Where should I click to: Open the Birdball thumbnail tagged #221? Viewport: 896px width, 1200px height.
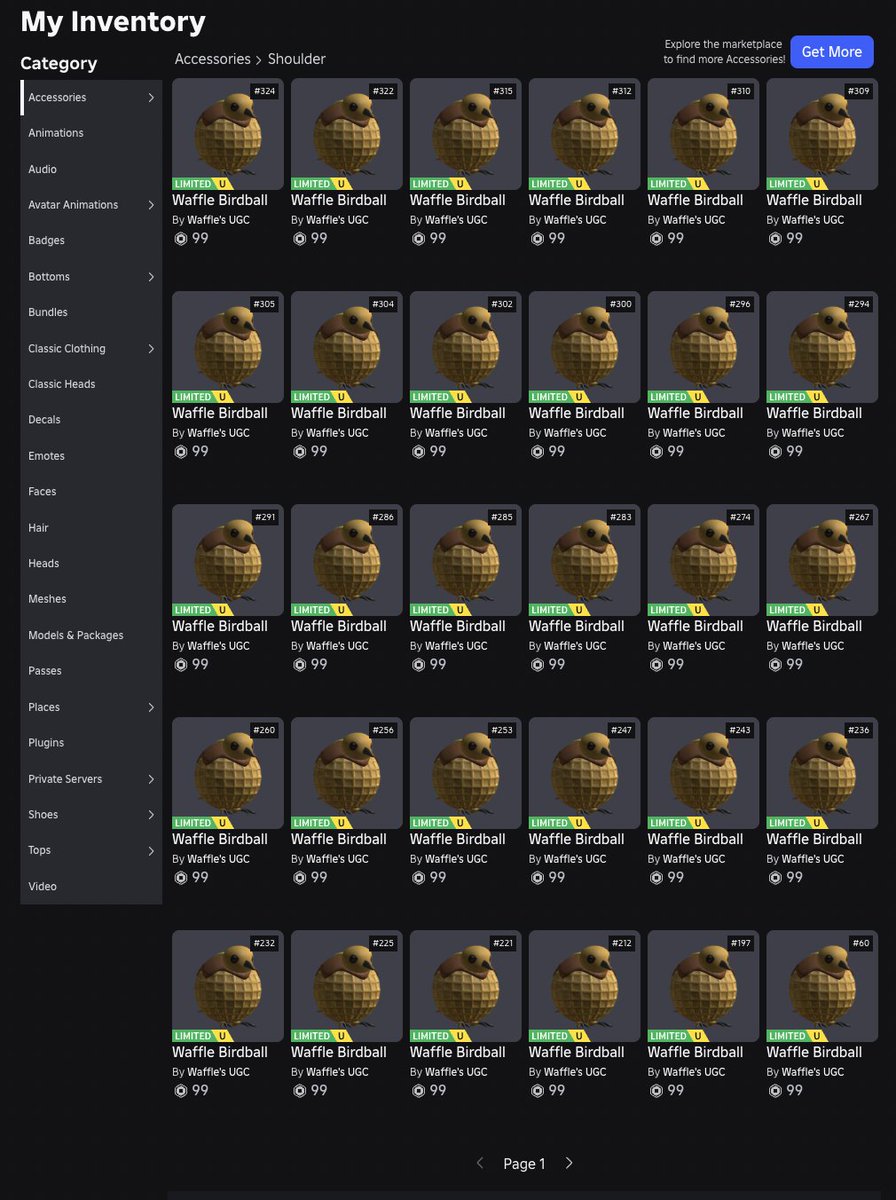point(466,986)
